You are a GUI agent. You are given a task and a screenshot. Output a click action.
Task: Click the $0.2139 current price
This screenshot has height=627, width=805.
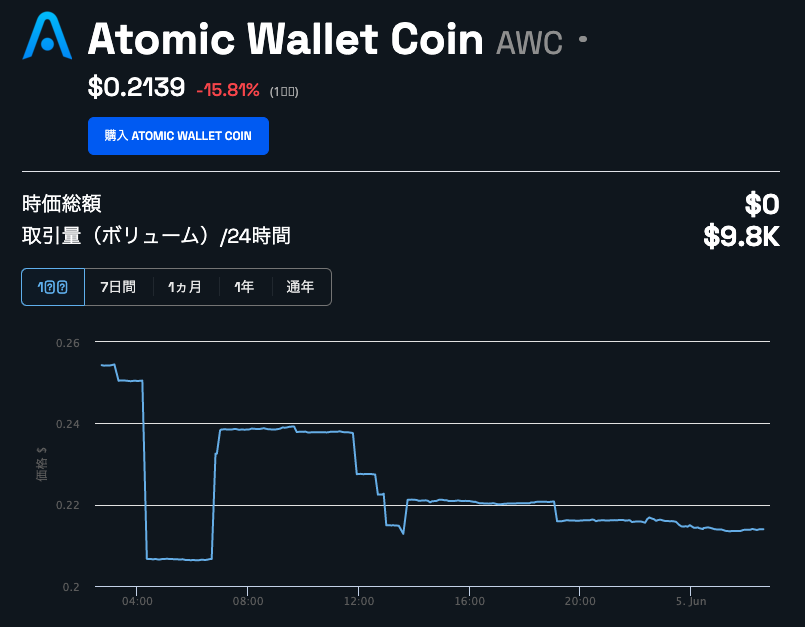(x=136, y=88)
